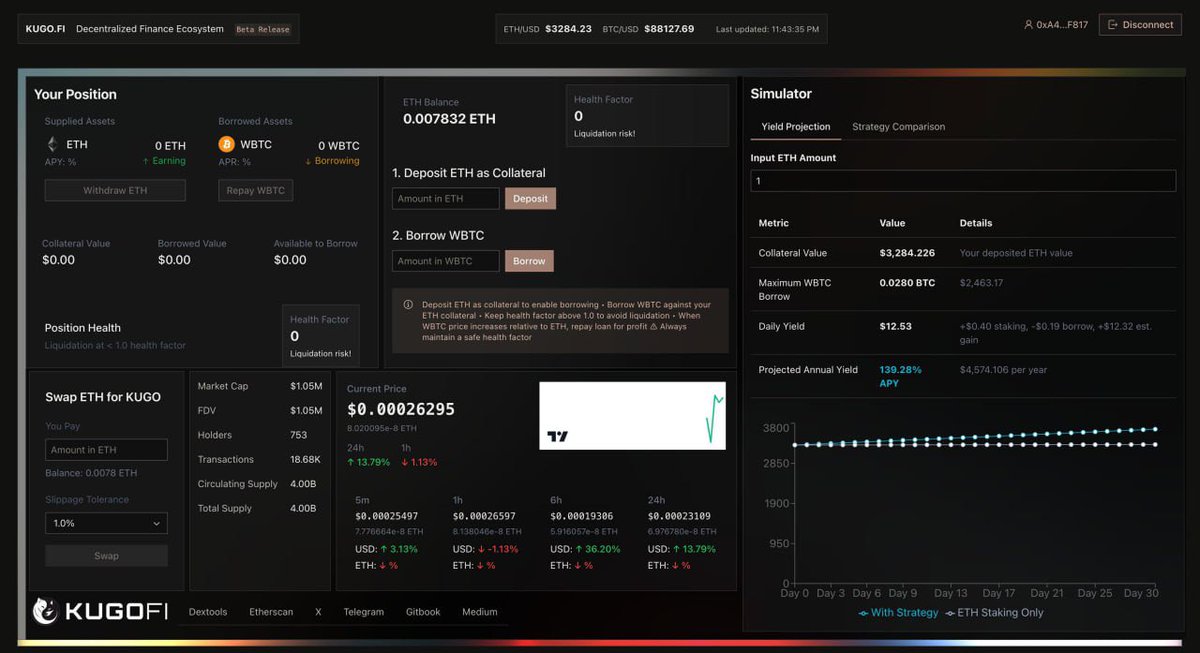Open the Gitbook link
The image size is (1200, 653).
[x=423, y=612]
